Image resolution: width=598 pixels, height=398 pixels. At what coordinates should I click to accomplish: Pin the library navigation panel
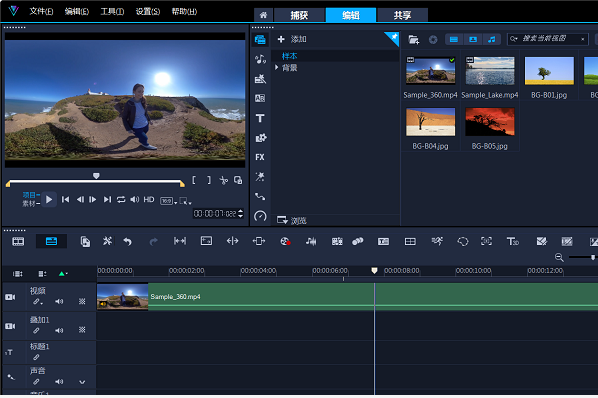click(392, 38)
